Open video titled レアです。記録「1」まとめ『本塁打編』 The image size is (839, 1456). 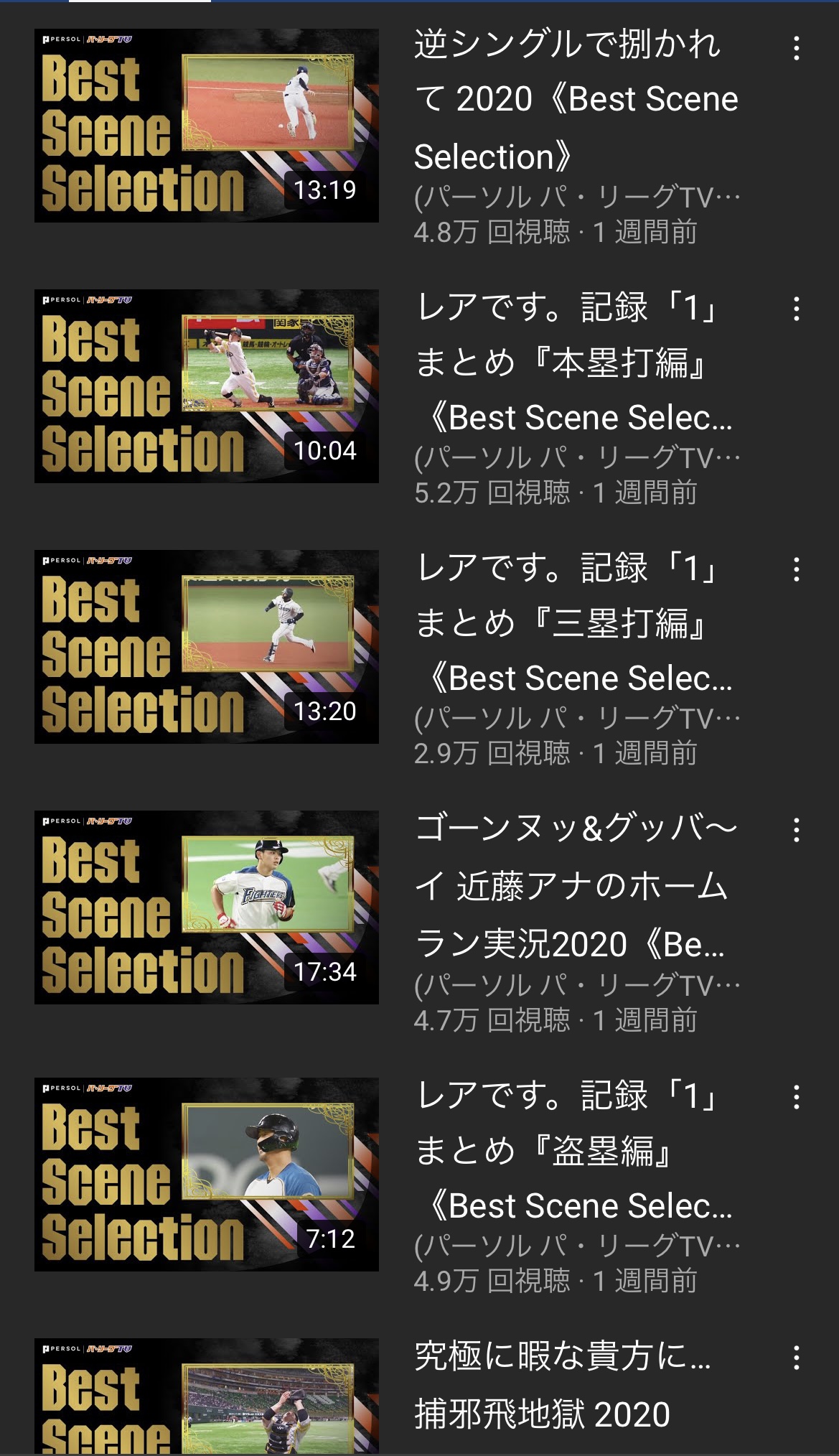click(x=574, y=363)
